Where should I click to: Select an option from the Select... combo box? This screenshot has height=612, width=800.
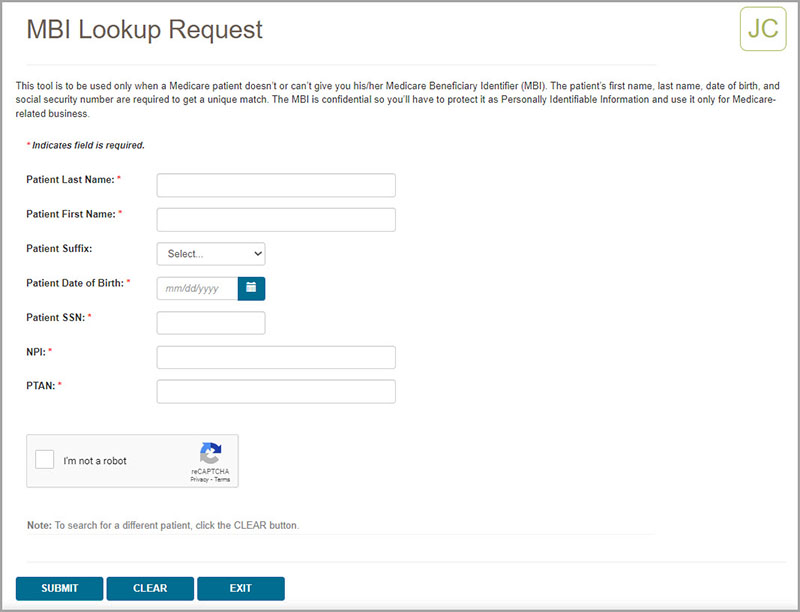[x=210, y=253]
